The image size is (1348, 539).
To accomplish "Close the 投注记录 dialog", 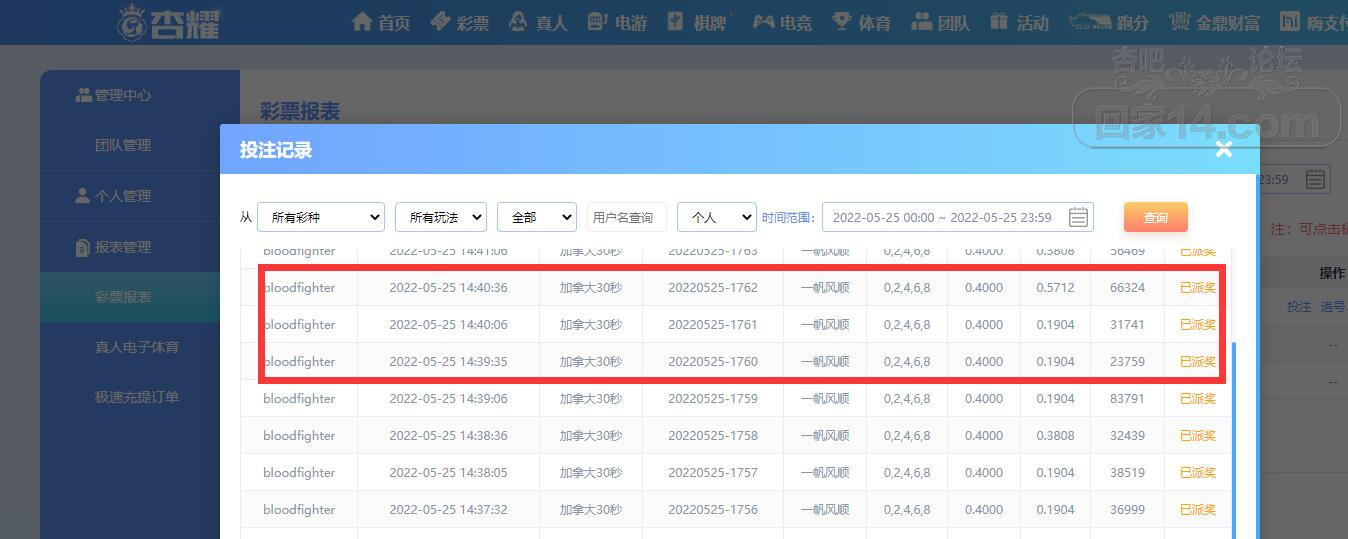I will (1223, 150).
